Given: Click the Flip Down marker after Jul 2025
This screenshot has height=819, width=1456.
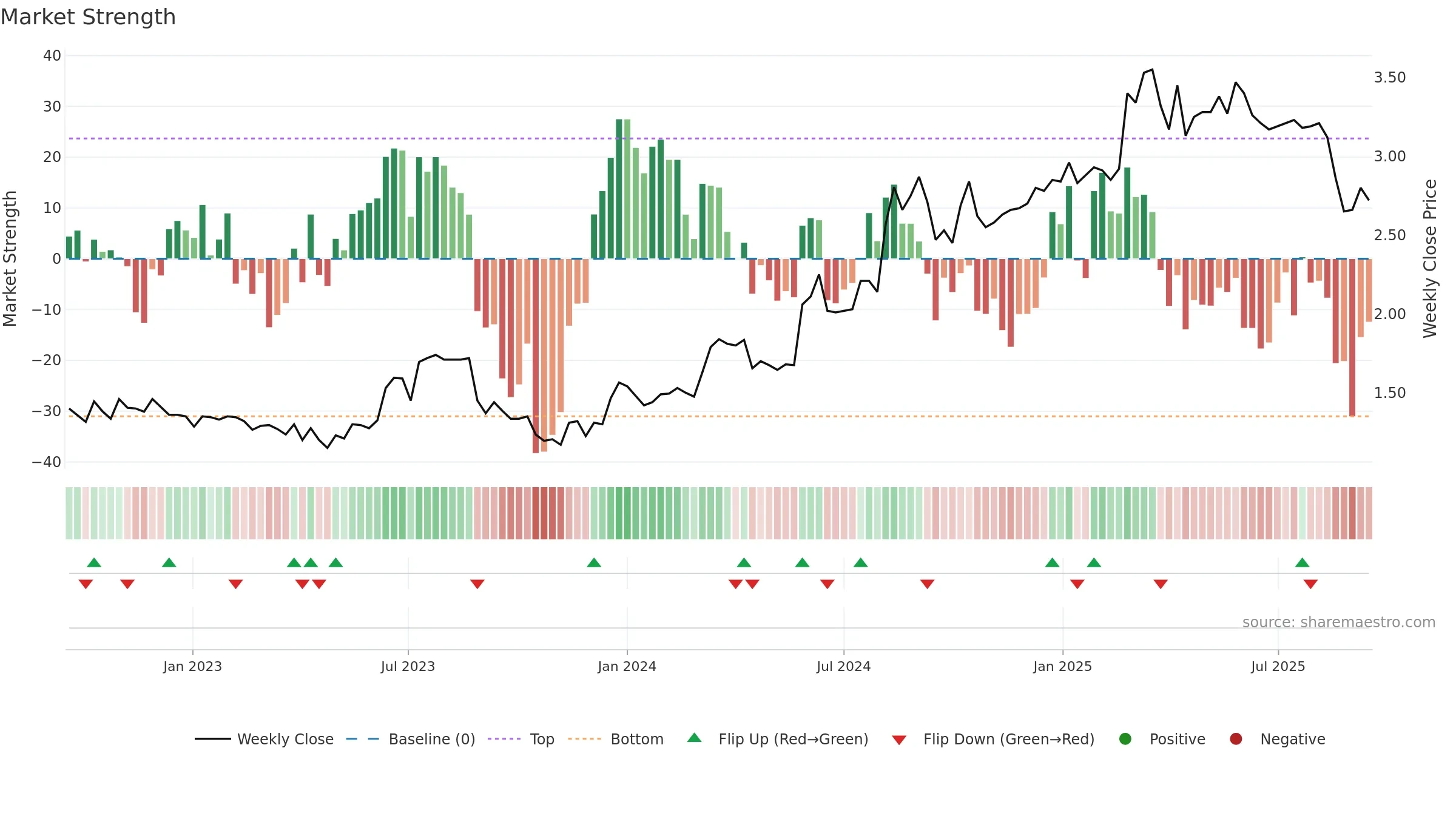Looking at the screenshot, I should point(1310,584).
